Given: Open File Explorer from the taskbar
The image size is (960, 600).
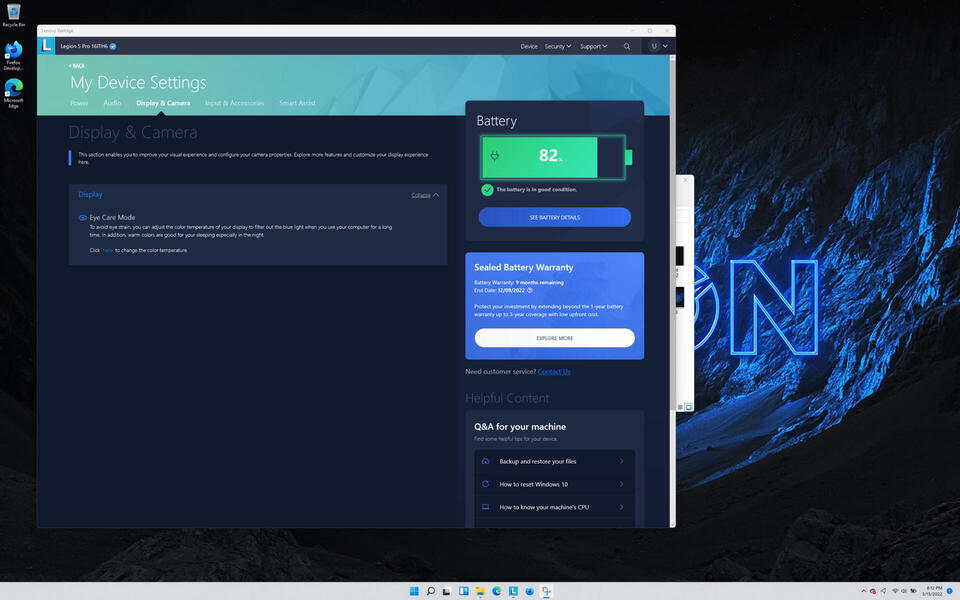Looking at the screenshot, I should click(480, 591).
